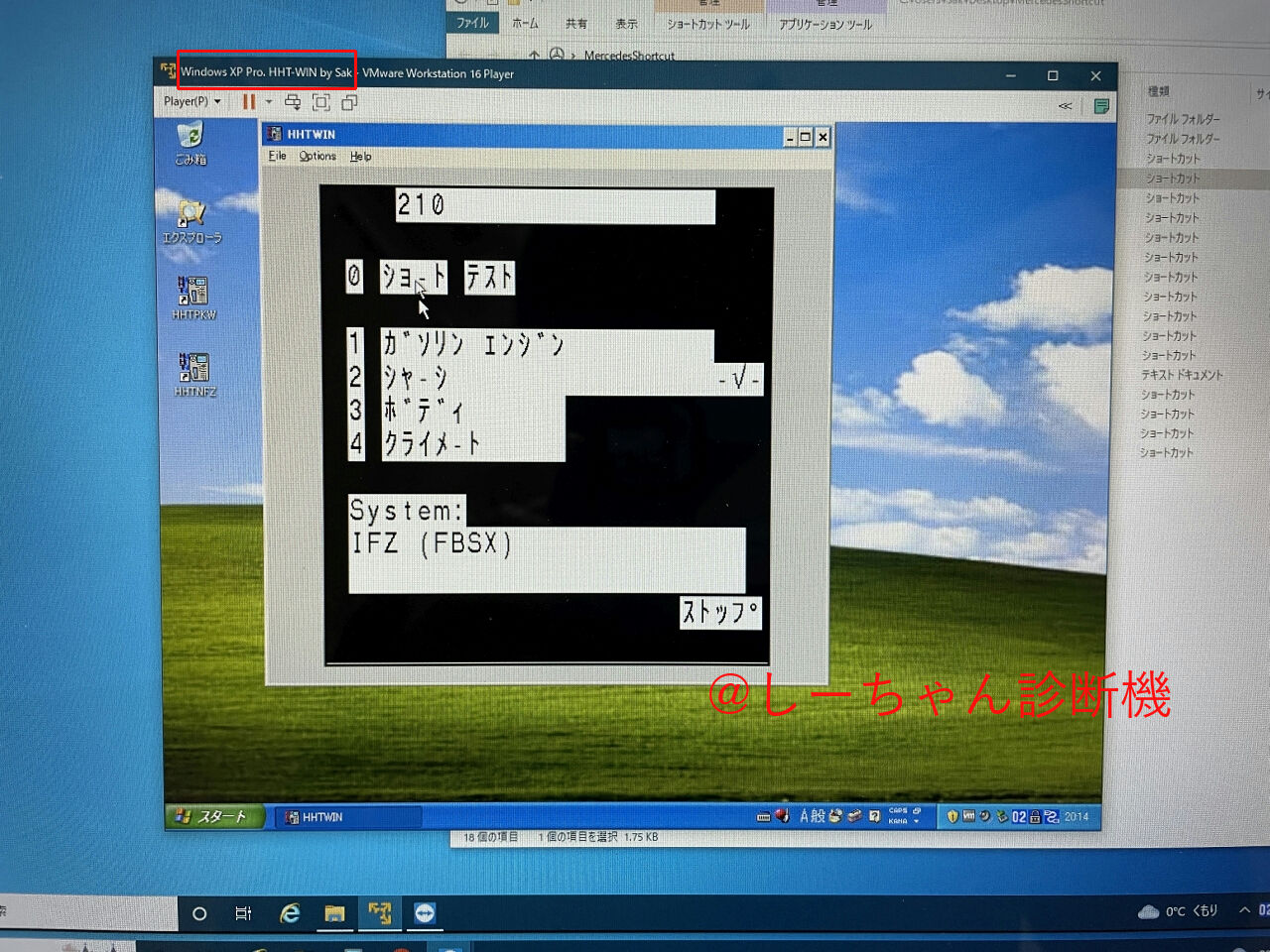Open the Player(P) menu dropdown

[190, 100]
